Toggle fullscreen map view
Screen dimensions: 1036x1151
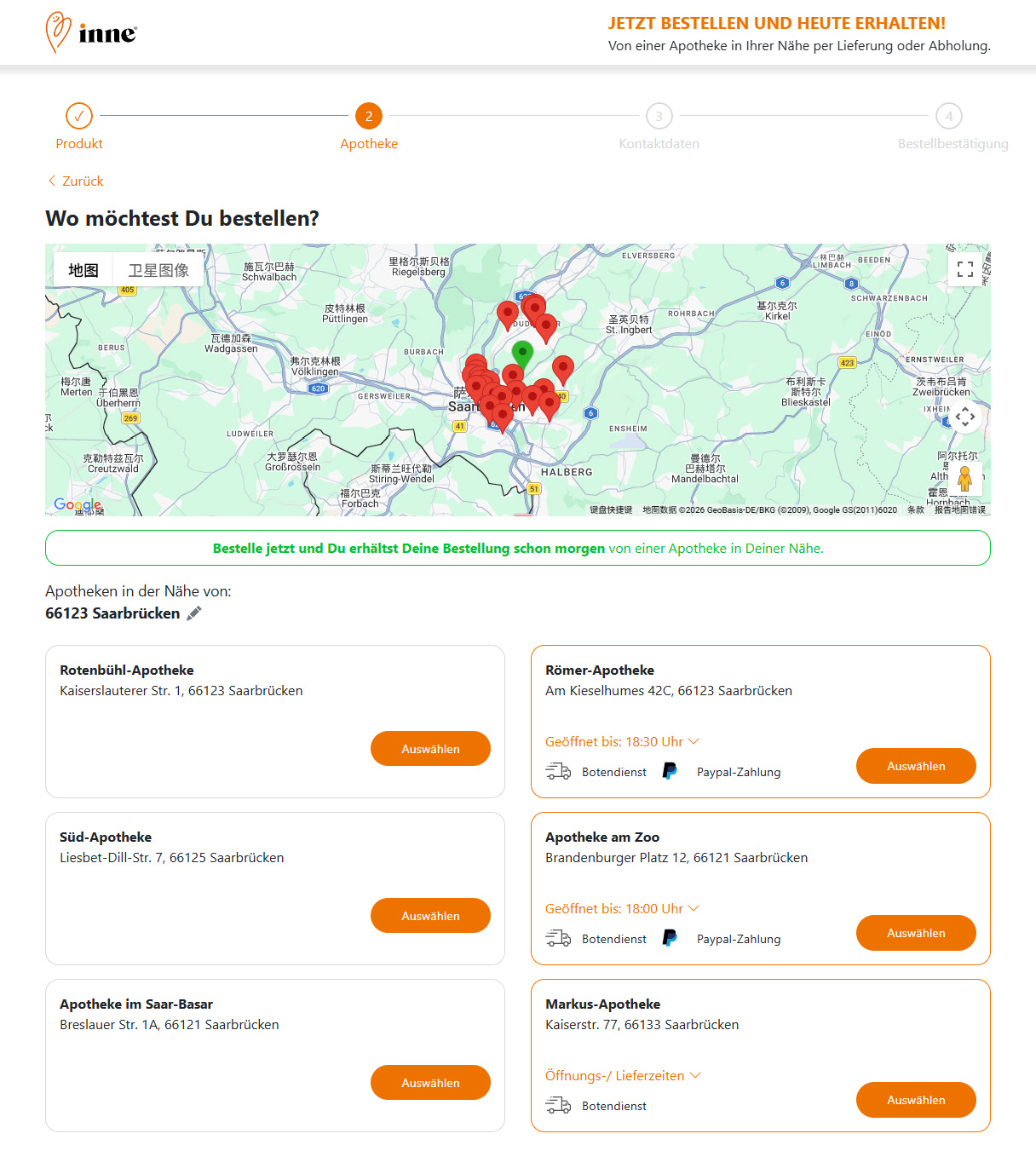964,269
